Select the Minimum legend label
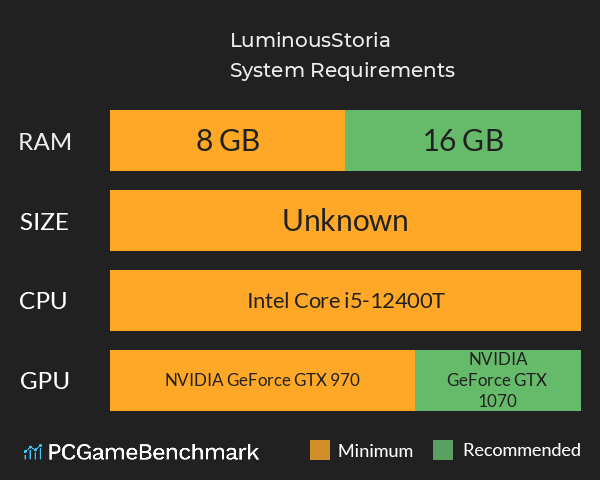 (x=375, y=451)
